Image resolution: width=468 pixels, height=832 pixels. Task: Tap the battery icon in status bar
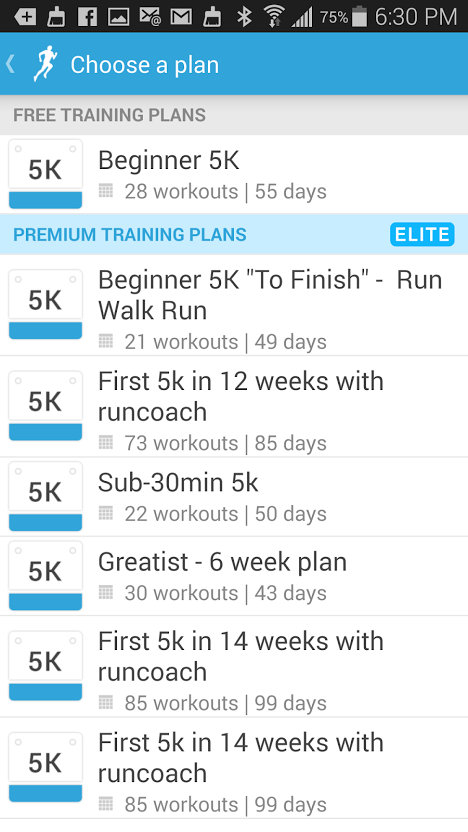point(359,16)
